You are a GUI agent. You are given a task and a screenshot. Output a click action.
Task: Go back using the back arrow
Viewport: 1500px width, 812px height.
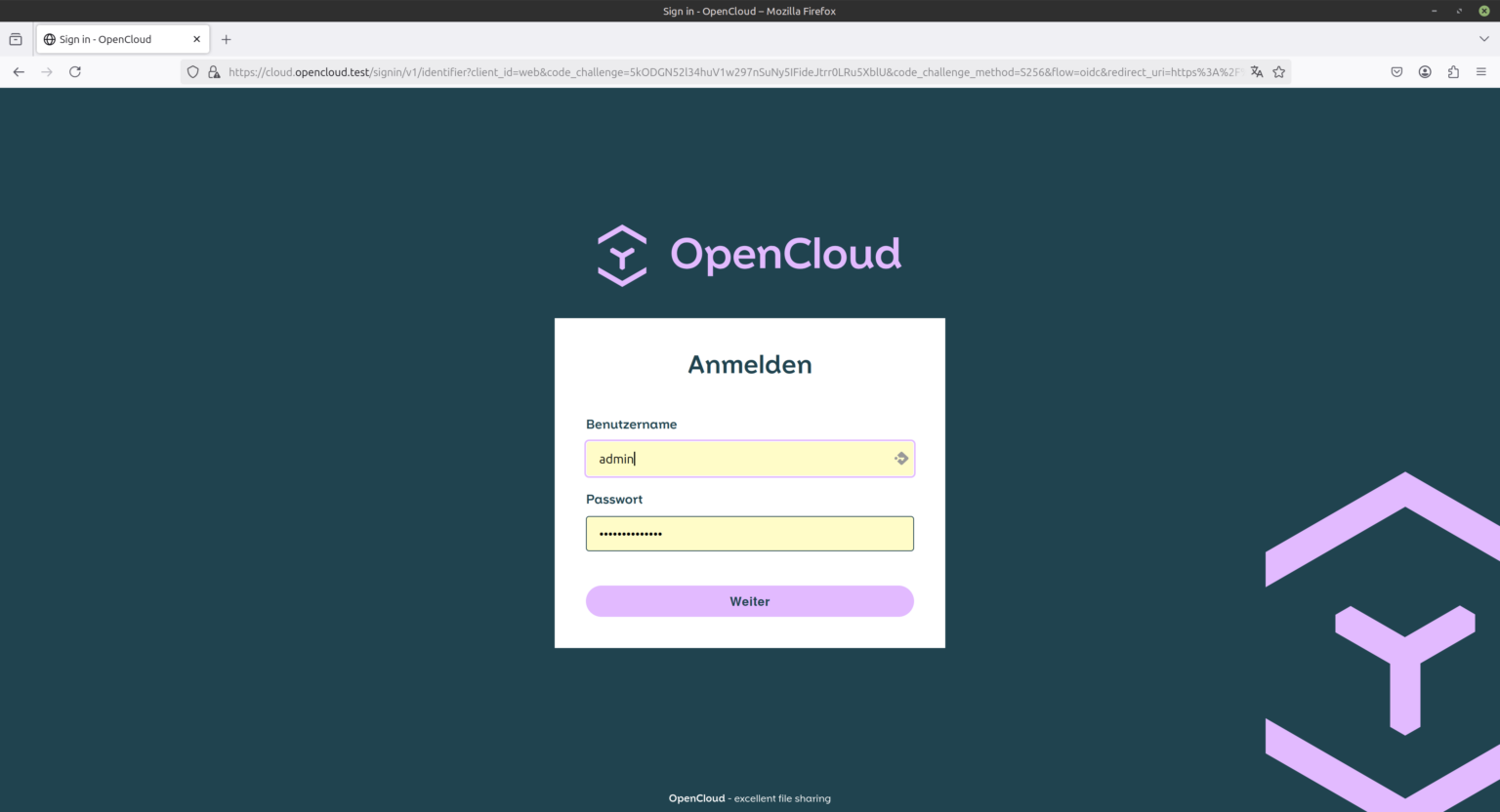click(x=19, y=71)
